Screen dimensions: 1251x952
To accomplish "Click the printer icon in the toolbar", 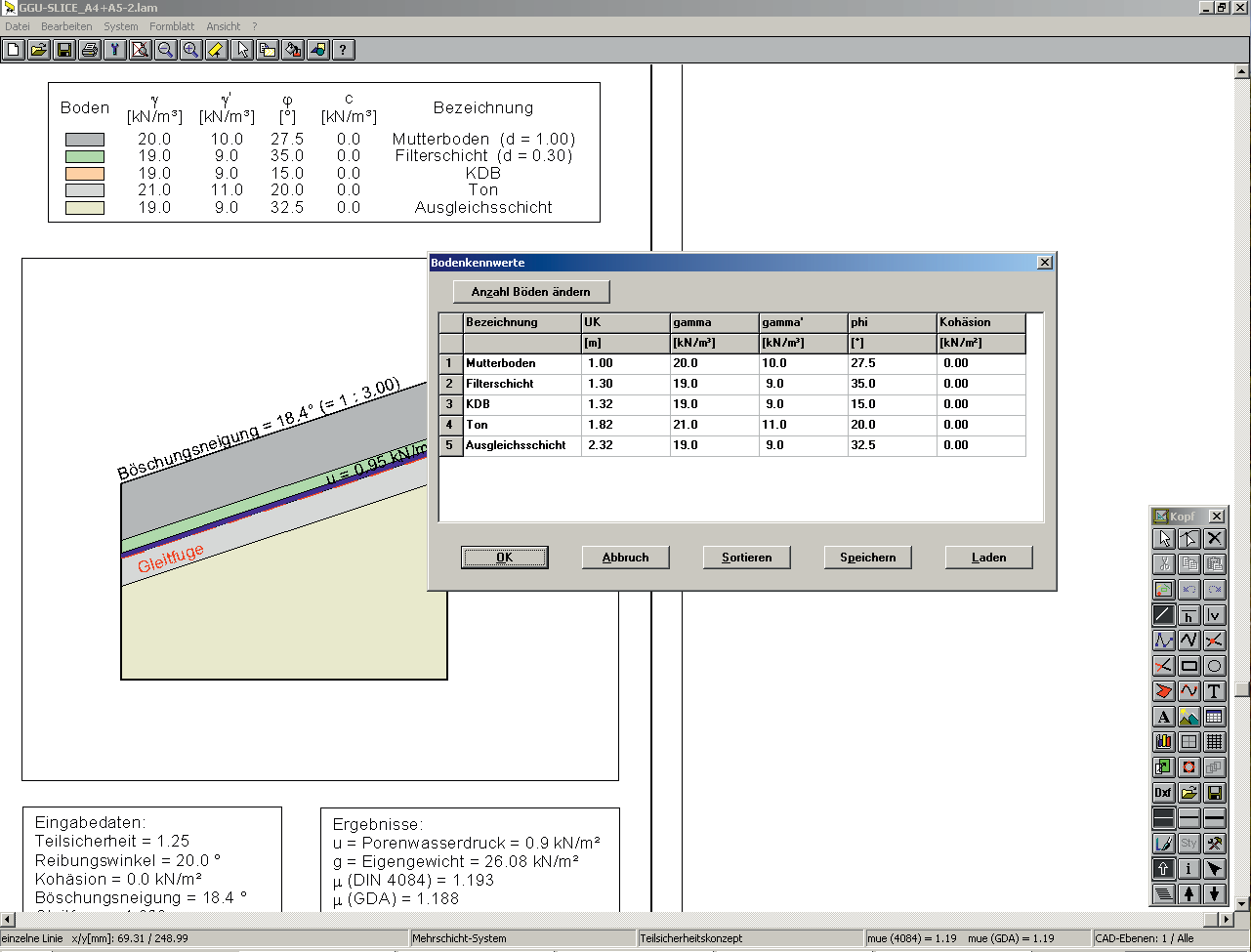I will 90,50.
